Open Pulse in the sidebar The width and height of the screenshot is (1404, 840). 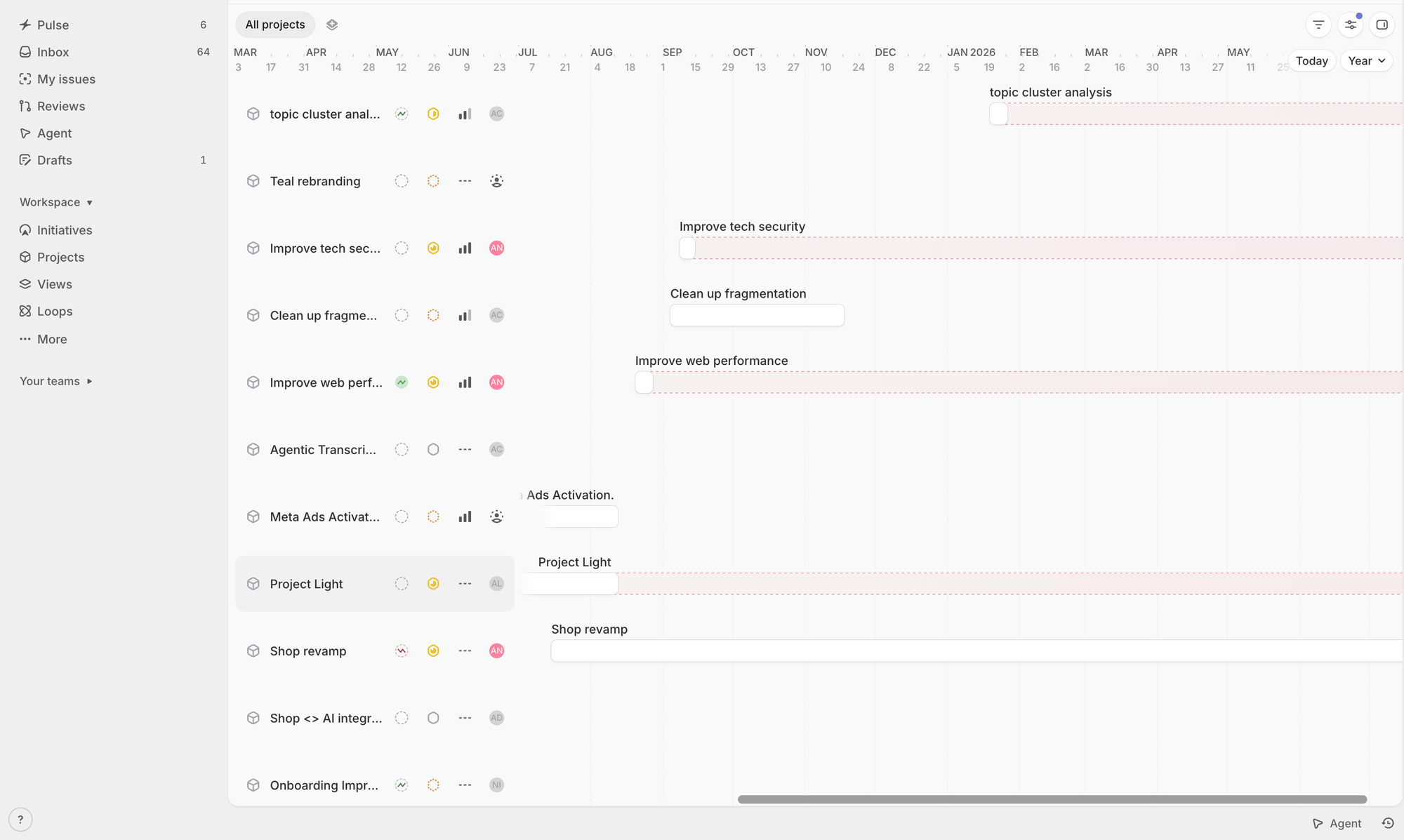[114, 25]
